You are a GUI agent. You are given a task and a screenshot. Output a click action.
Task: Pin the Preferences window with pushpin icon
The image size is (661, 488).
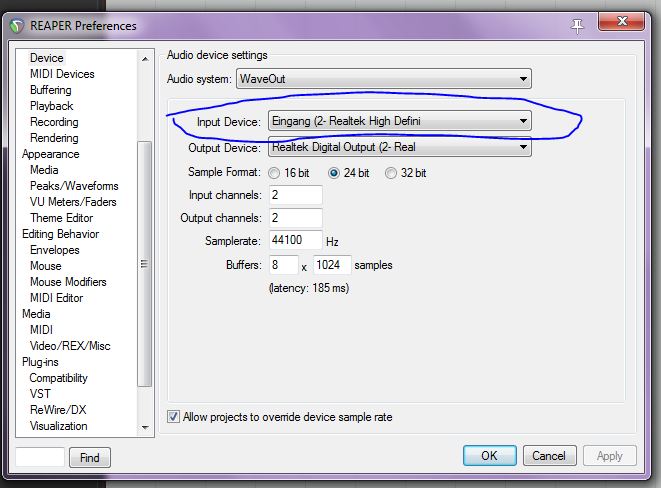click(x=577, y=26)
